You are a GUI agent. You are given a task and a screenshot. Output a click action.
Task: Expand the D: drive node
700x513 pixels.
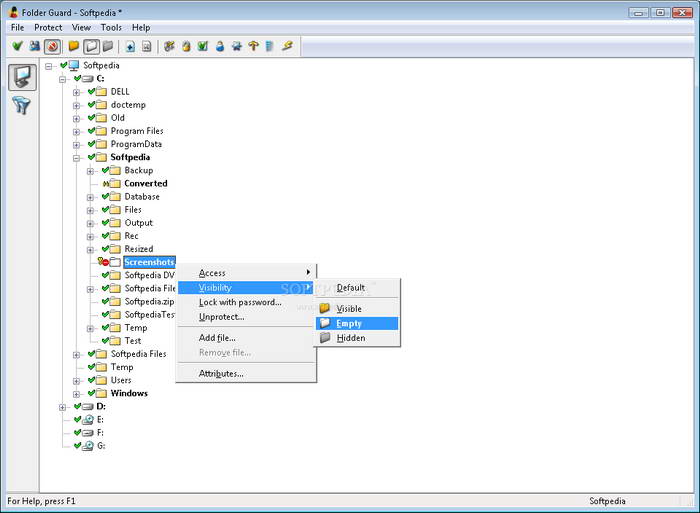pyautogui.click(x=62, y=407)
